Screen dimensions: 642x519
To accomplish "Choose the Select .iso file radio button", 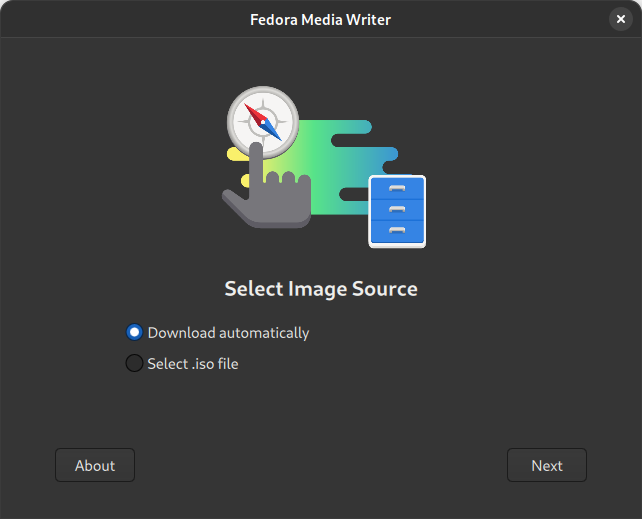I will [x=134, y=364].
